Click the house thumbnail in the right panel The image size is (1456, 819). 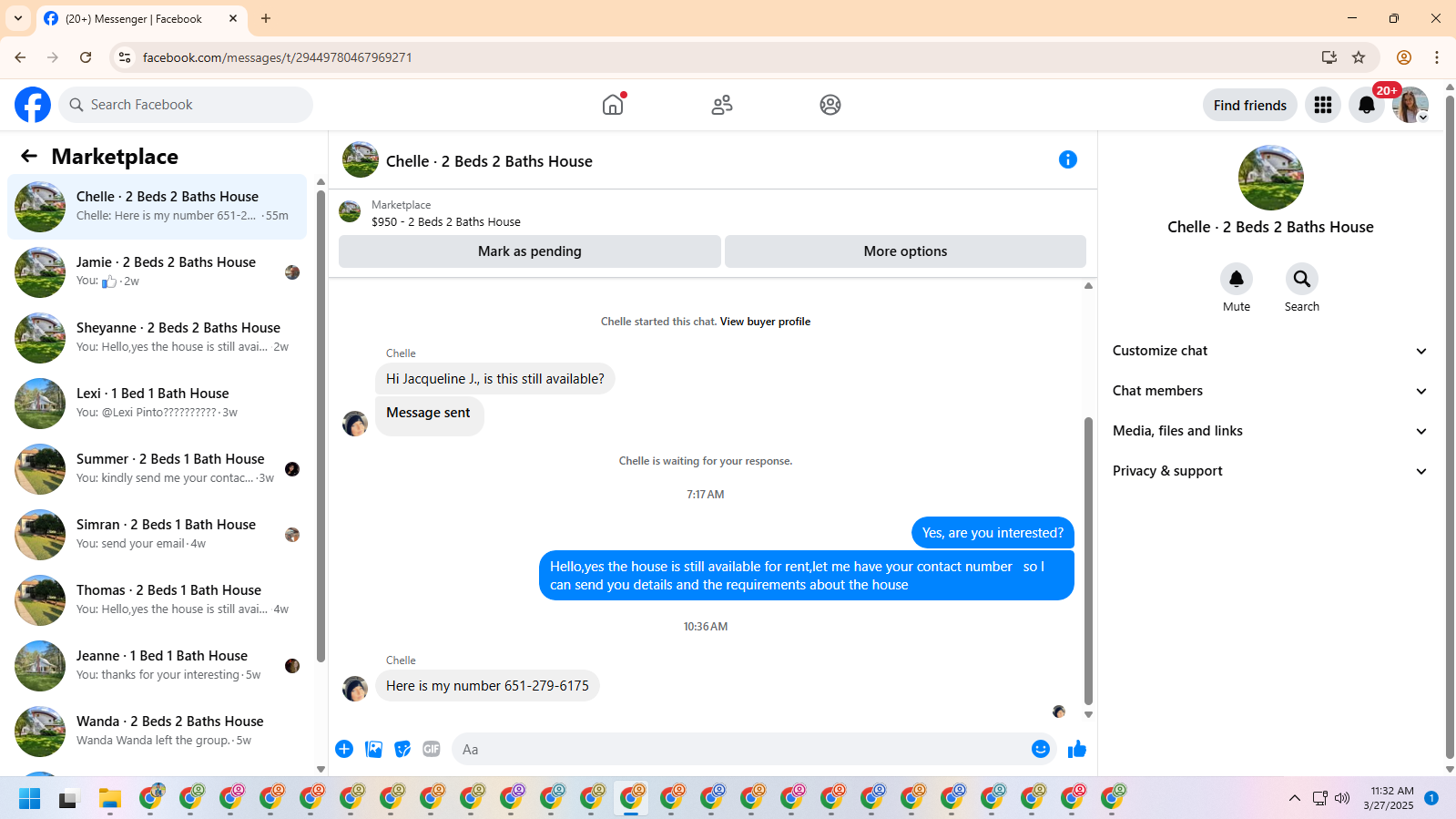[1271, 178]
